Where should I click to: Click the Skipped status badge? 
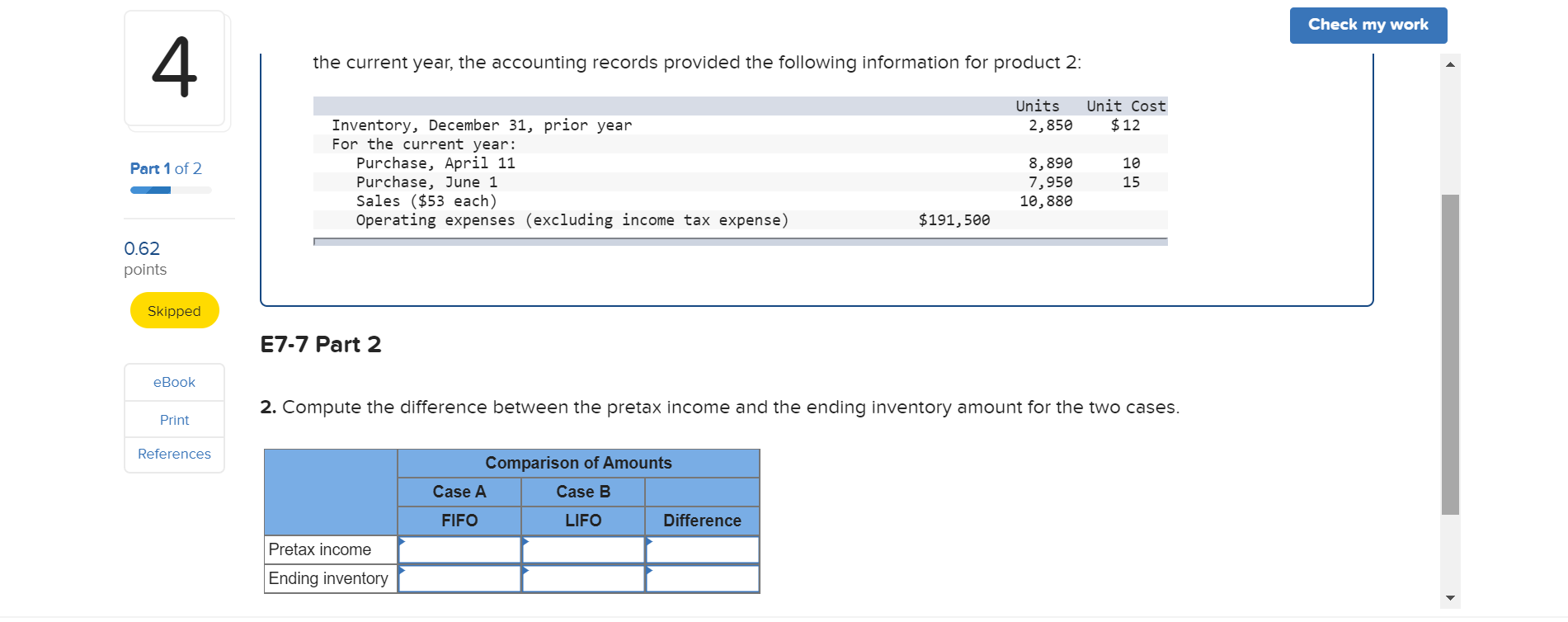click(x=173, y=310)
